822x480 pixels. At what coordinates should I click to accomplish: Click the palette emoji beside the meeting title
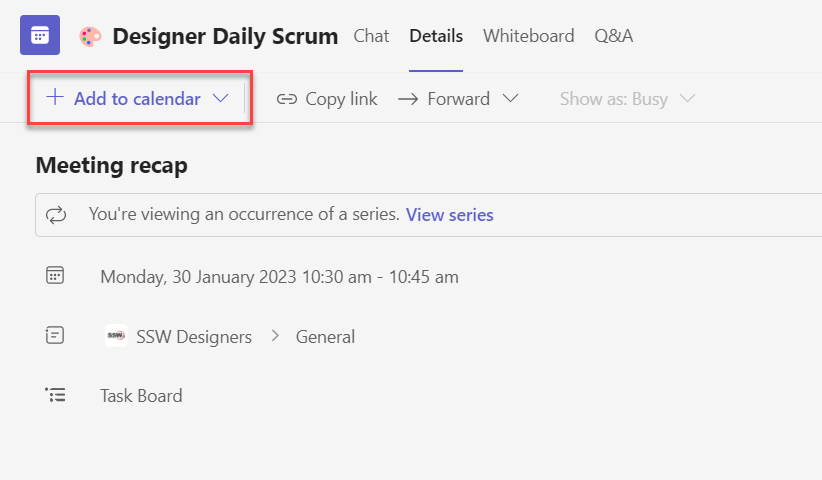[x=90, y=37]
